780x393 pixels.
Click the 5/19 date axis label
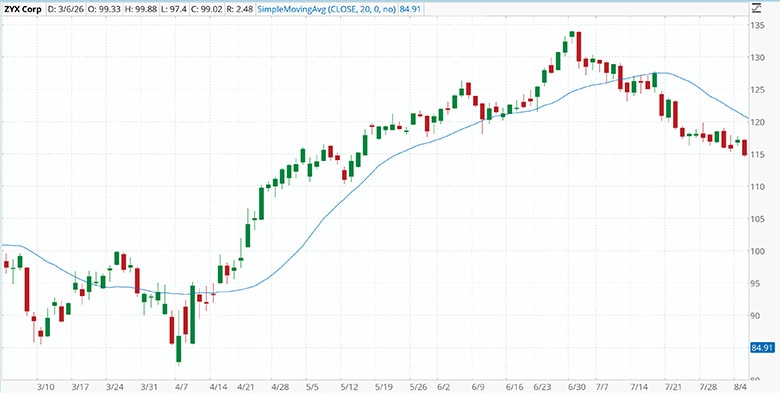(x=383, y=387)
